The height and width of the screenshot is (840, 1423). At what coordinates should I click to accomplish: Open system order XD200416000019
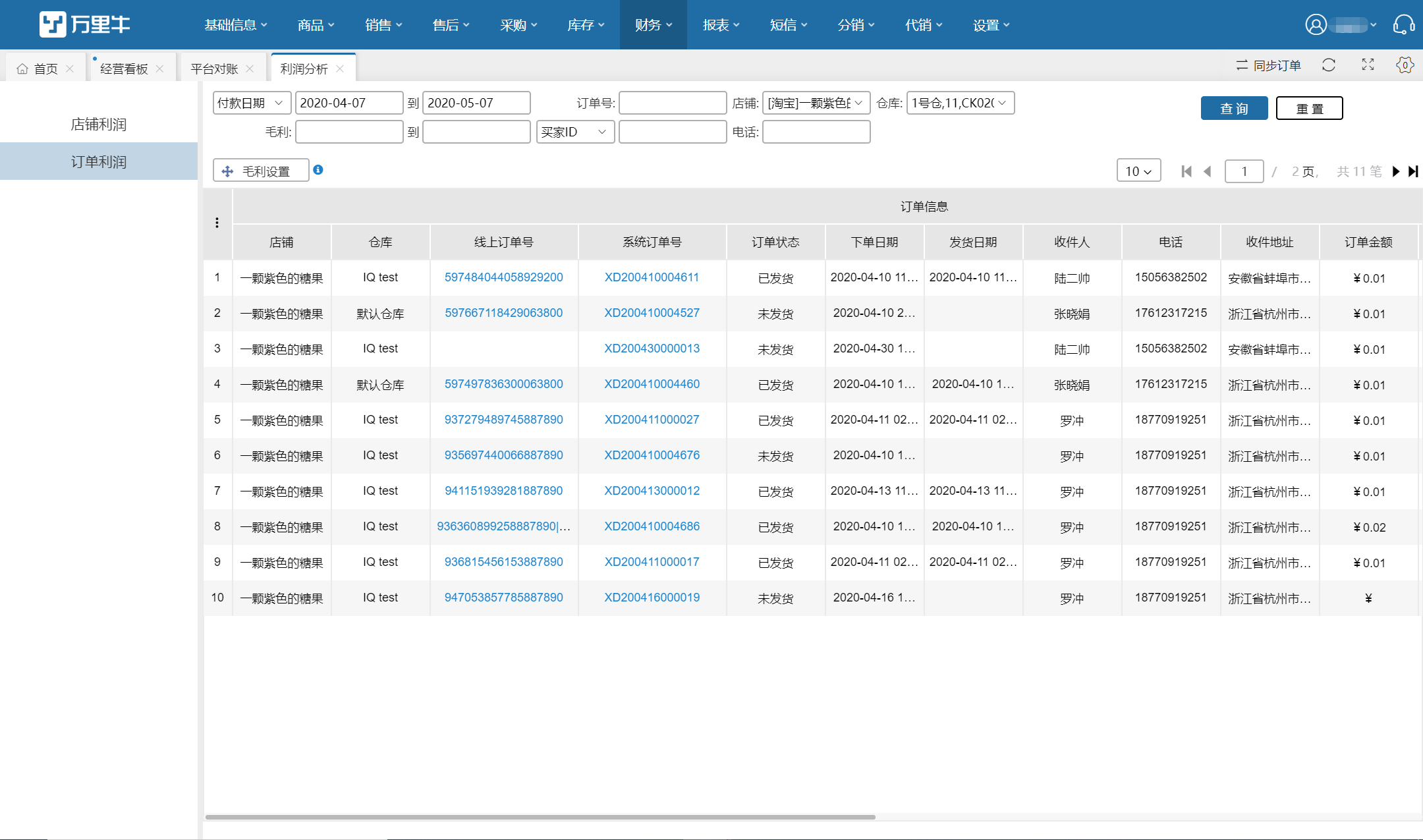click(x=652, y=598)
